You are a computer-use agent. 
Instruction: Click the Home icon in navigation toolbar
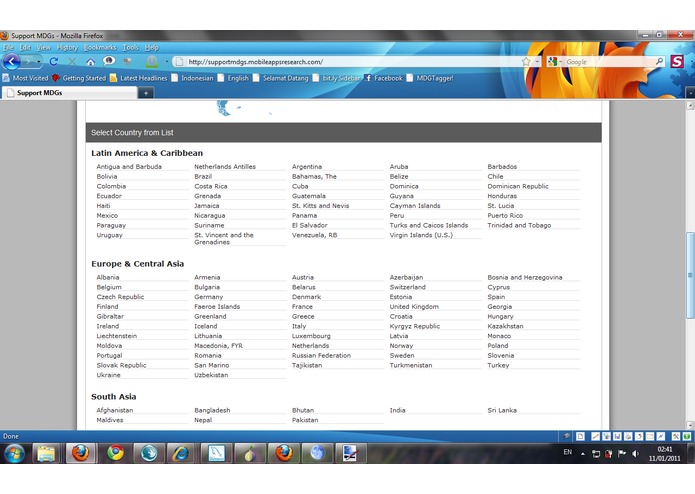90,62
